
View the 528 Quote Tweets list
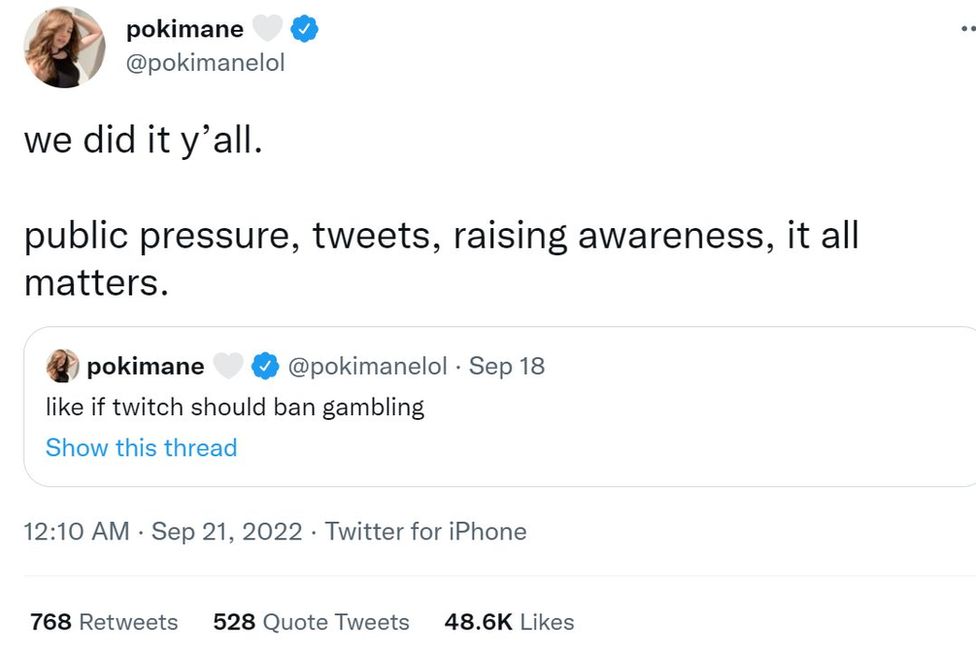311,622
